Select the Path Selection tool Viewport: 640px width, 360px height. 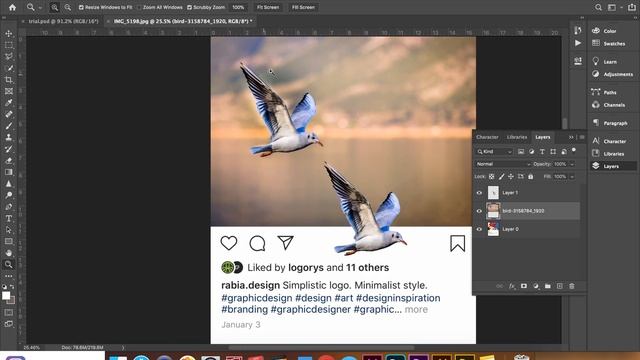pyautogui.click(x=9, y=230)
